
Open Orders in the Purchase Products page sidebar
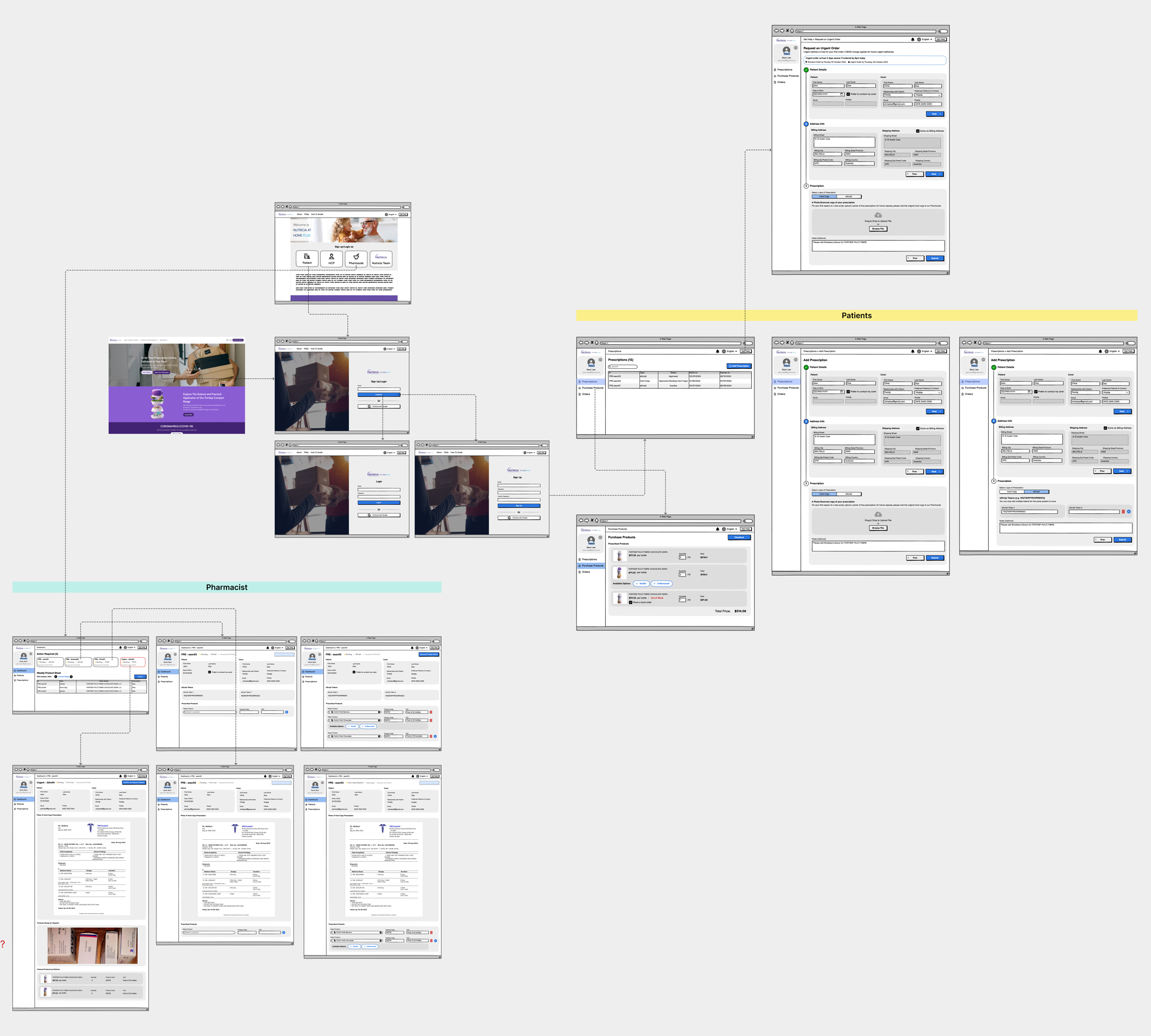tap(586, 572)
